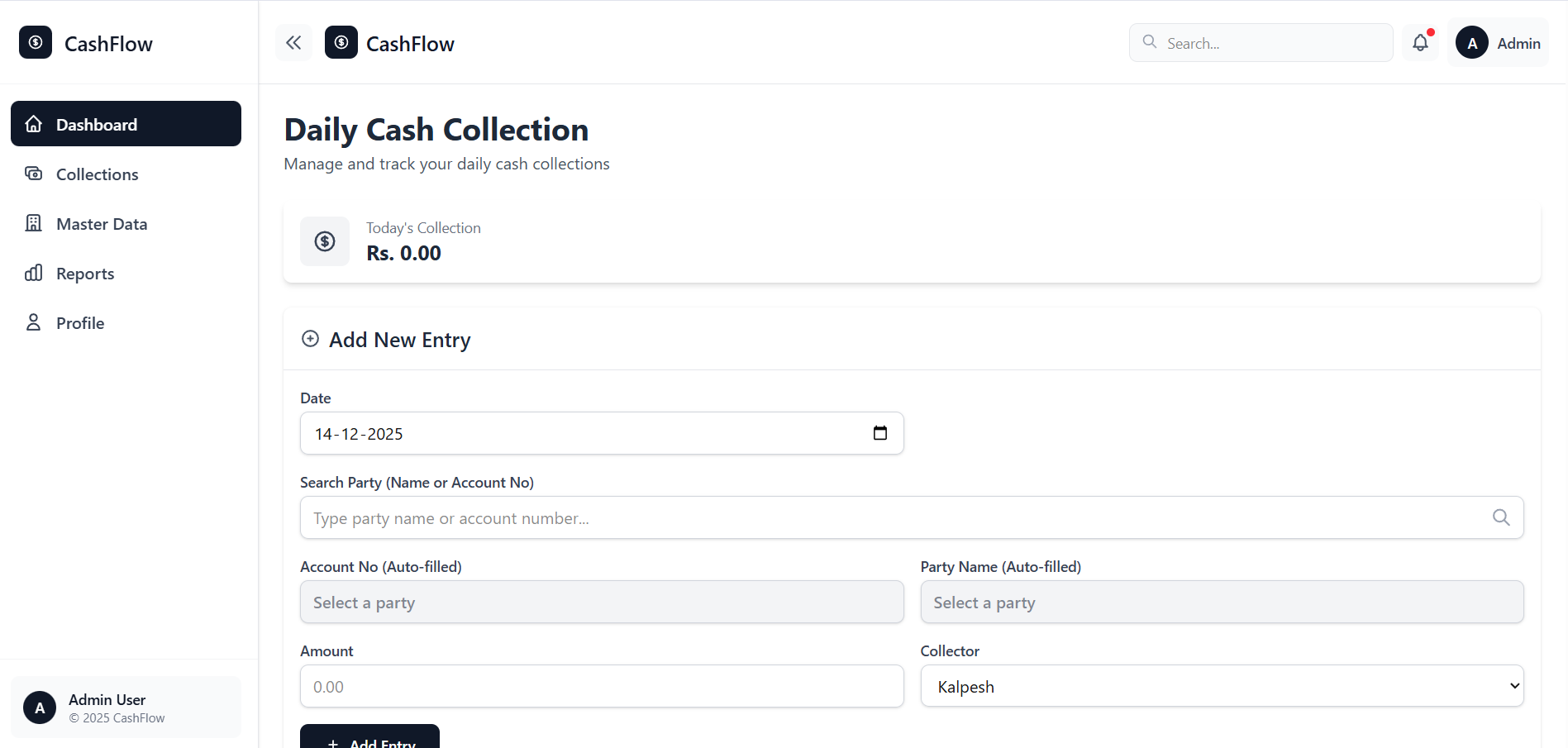This screenshot has height=748, width=1568.
Task: Click the calendar icon in Date field
Action: 880,433
